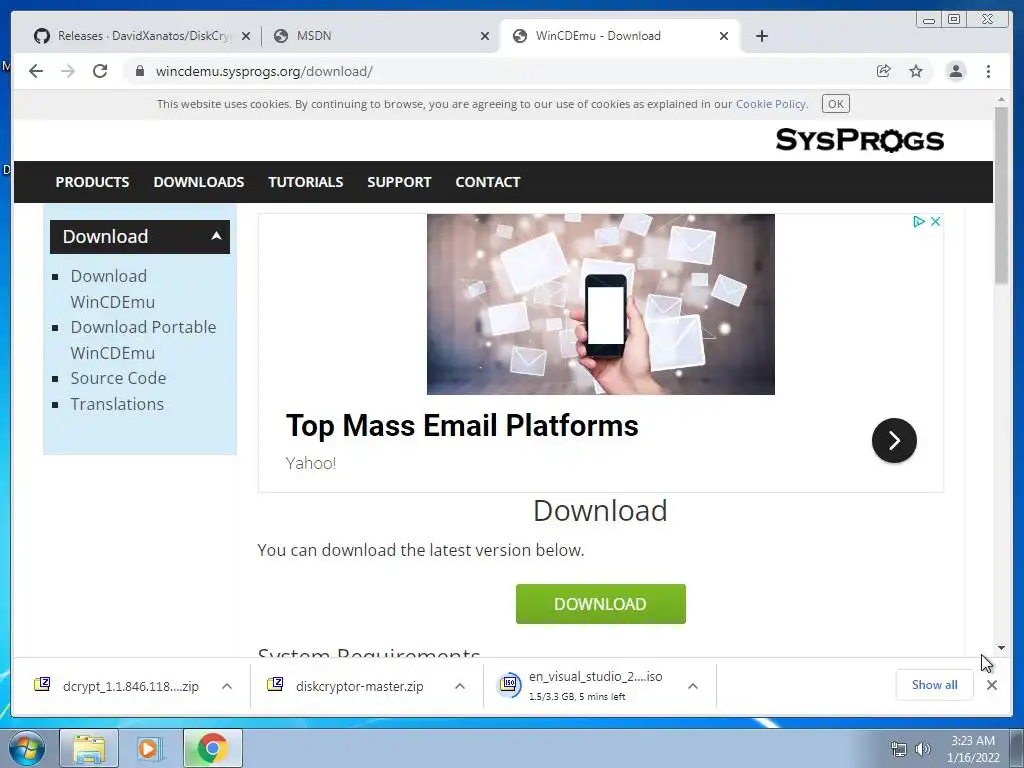Screen dimensions: 1024x768
Task: Open the Source Code sidebar link
Action: 118,378
